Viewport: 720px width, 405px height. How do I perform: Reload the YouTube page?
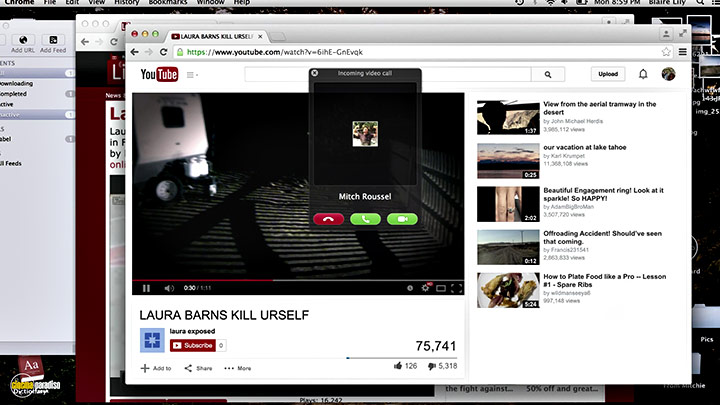click(163, 52)
